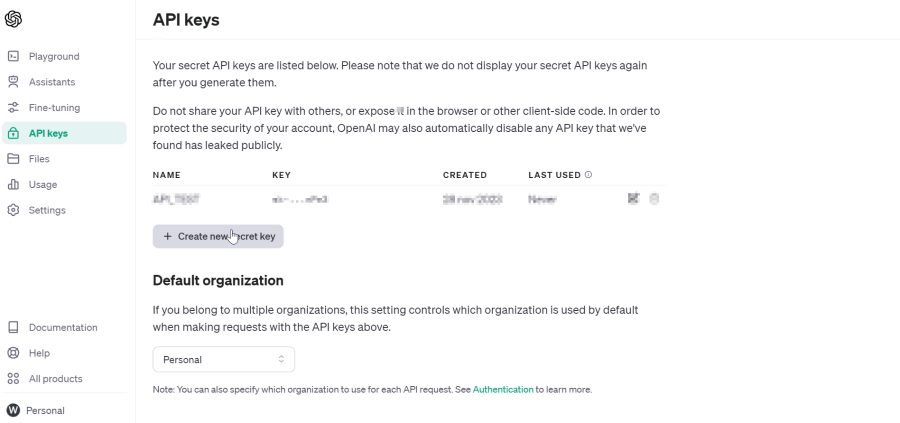The image size is (900, 423).
Task: Click the blurred secret key value cell
Action: 300,199
